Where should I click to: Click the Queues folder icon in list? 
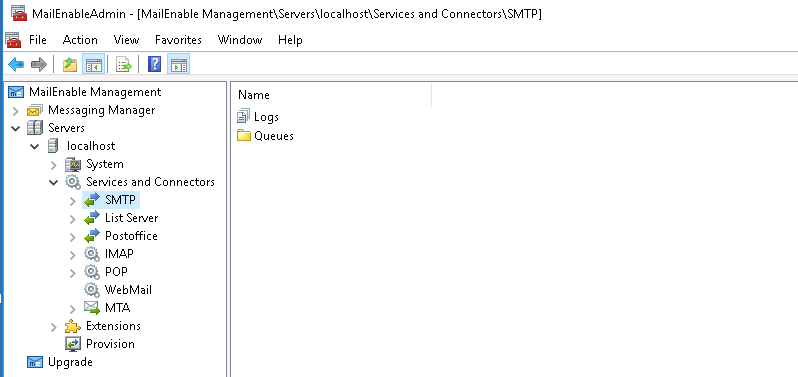click(244, 136)
